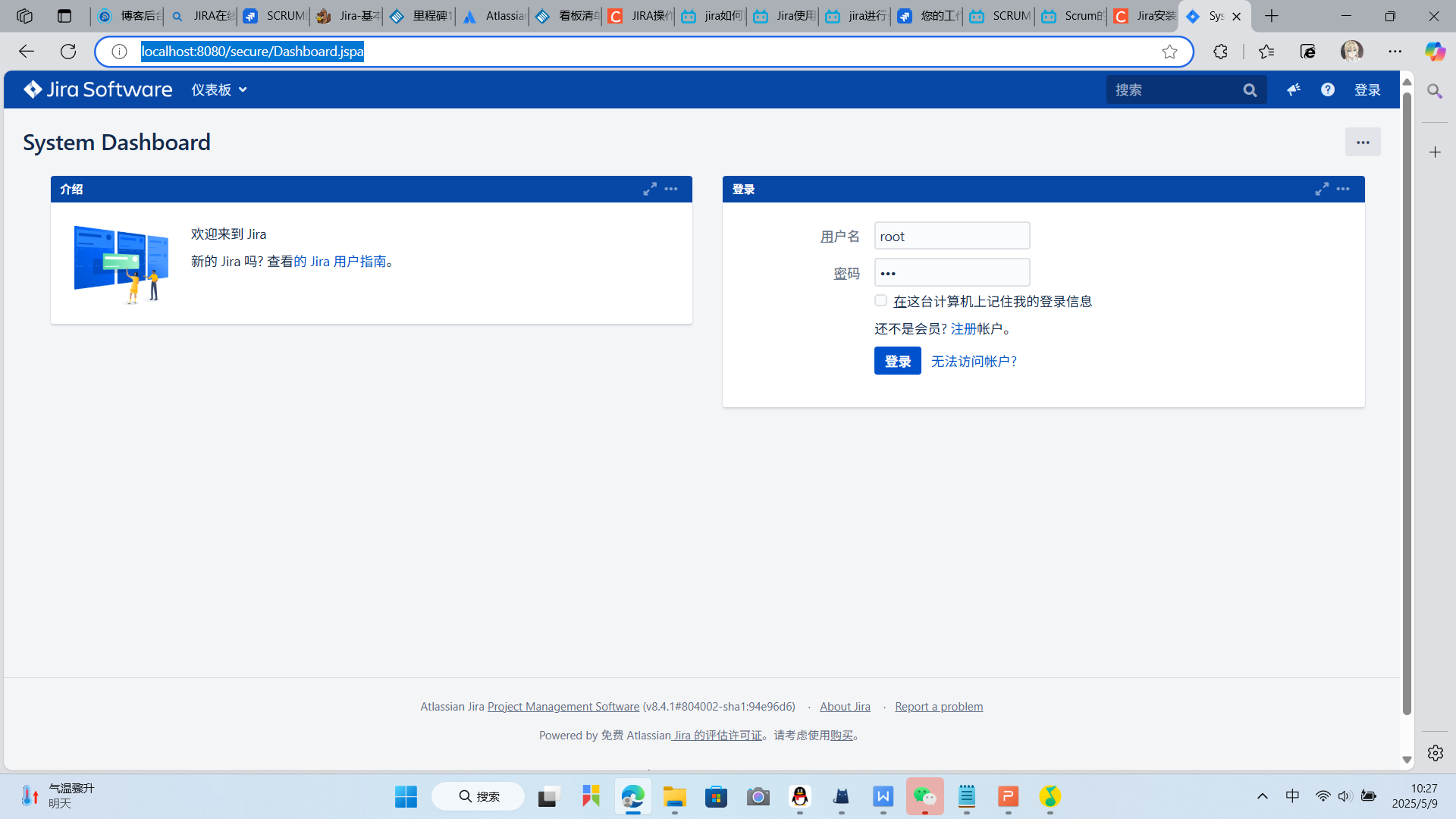The height and width of the screenshot is (819, 1456).
Task: Open WeChat from the Windows taskbar
Action: point(924,796)
